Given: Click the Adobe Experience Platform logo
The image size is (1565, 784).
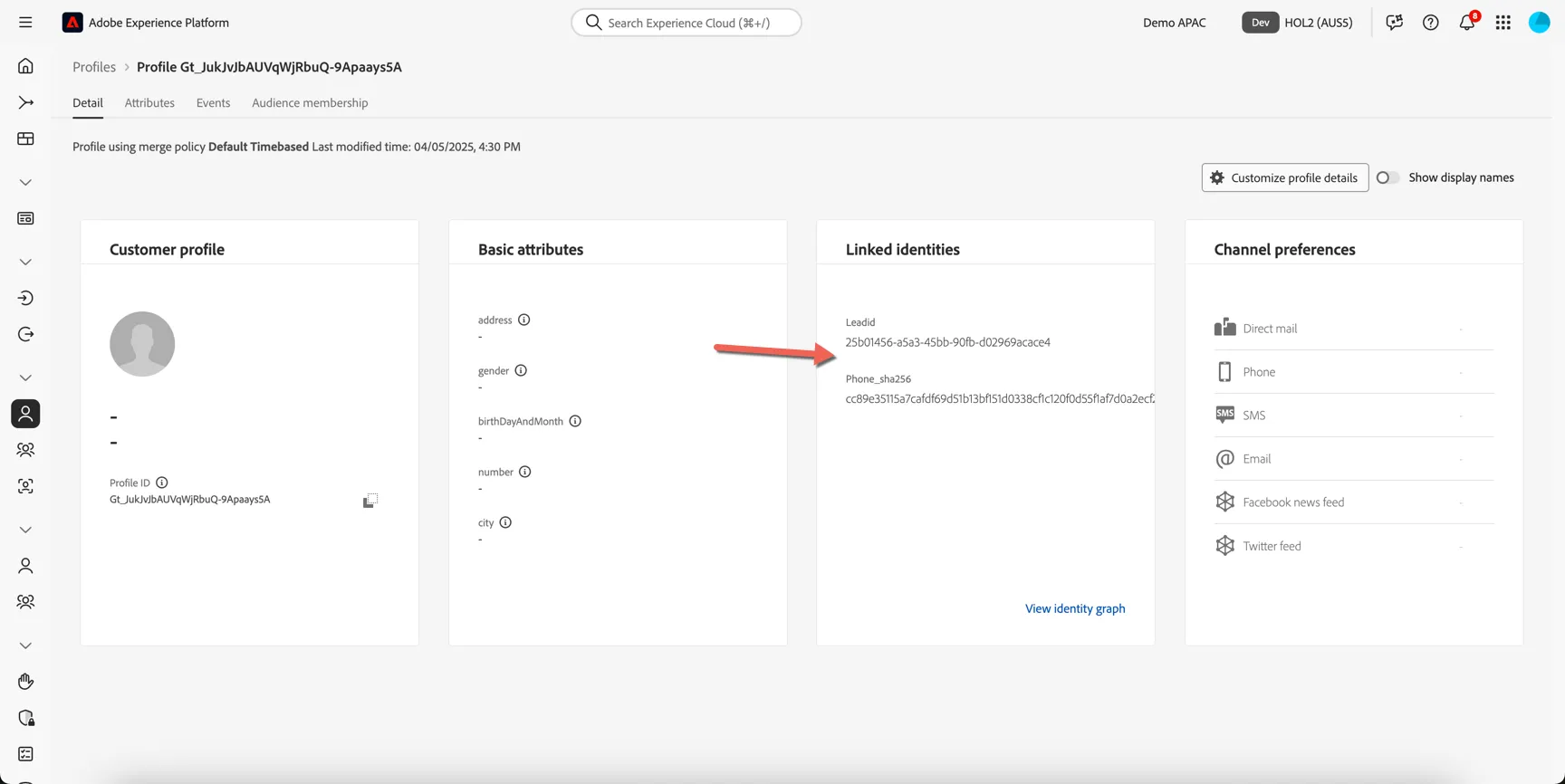Looking at the screenshot, I should click(72, 23).
